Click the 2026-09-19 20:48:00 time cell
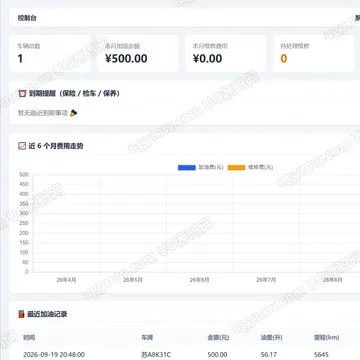Image resolution: width=360 pixels, height=360 pixels. 54,355
